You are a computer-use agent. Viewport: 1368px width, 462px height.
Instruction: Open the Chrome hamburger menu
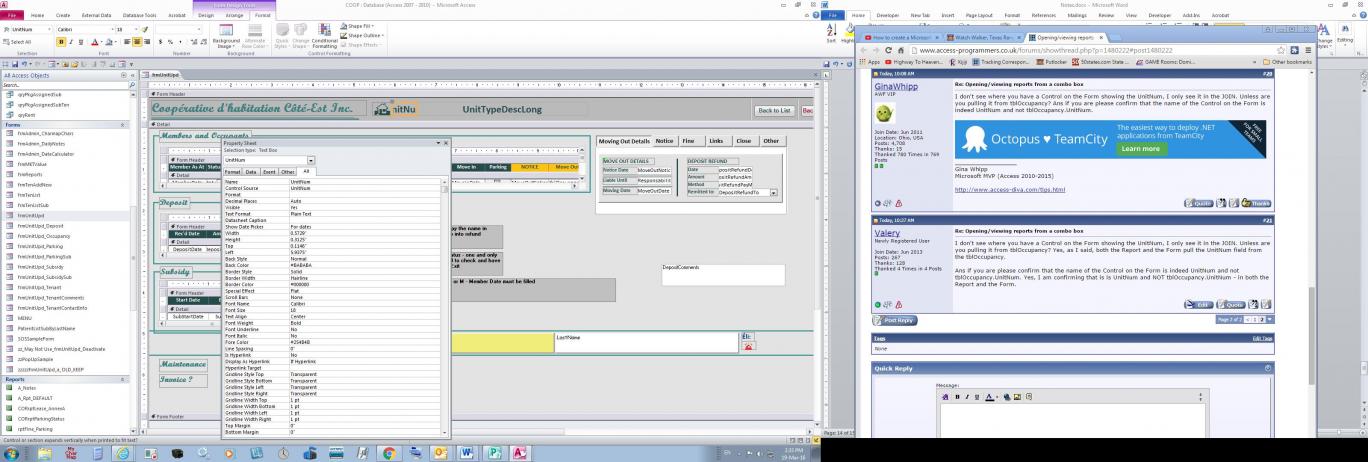coord(1306,49)
